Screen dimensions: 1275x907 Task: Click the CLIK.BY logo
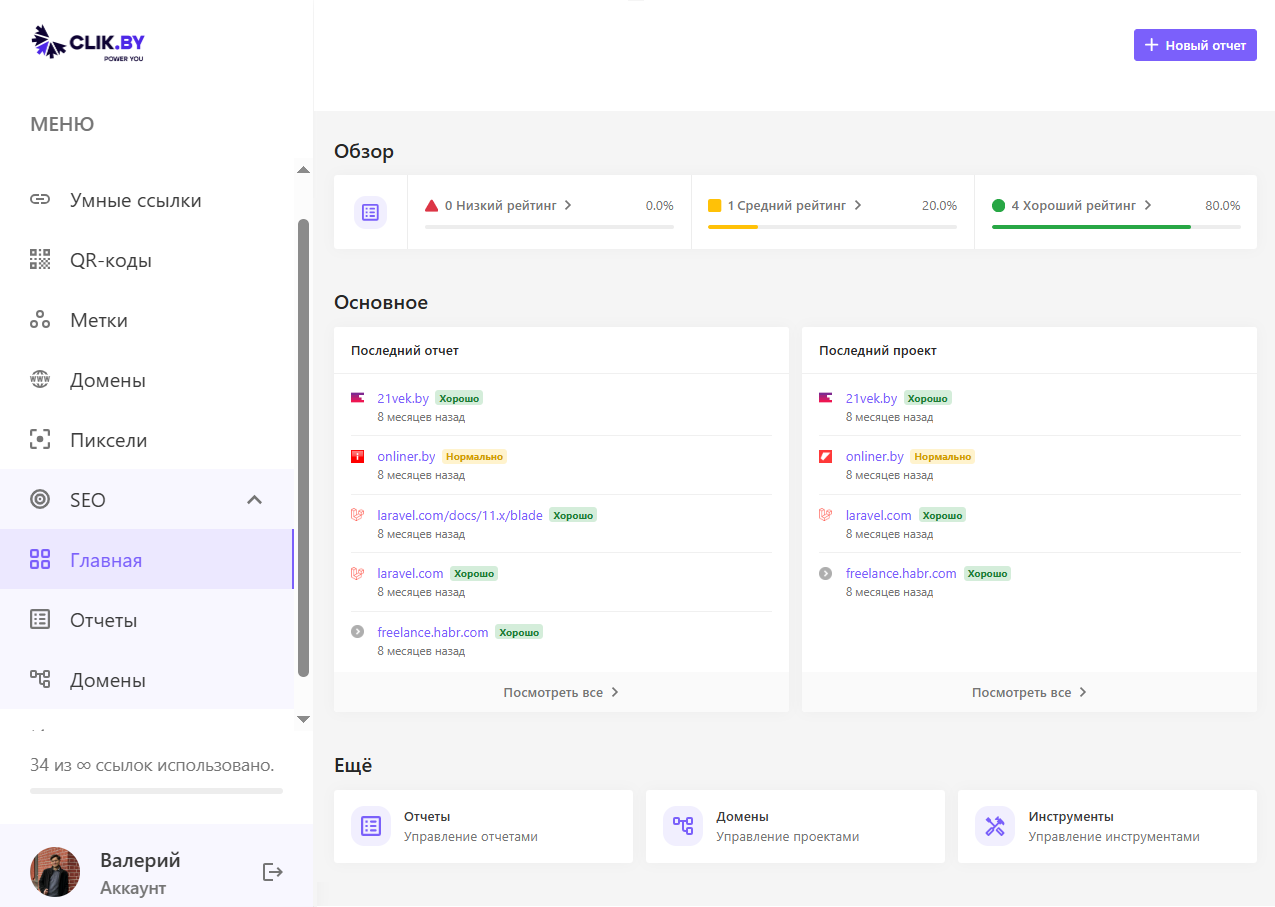[x=88, y=43]
